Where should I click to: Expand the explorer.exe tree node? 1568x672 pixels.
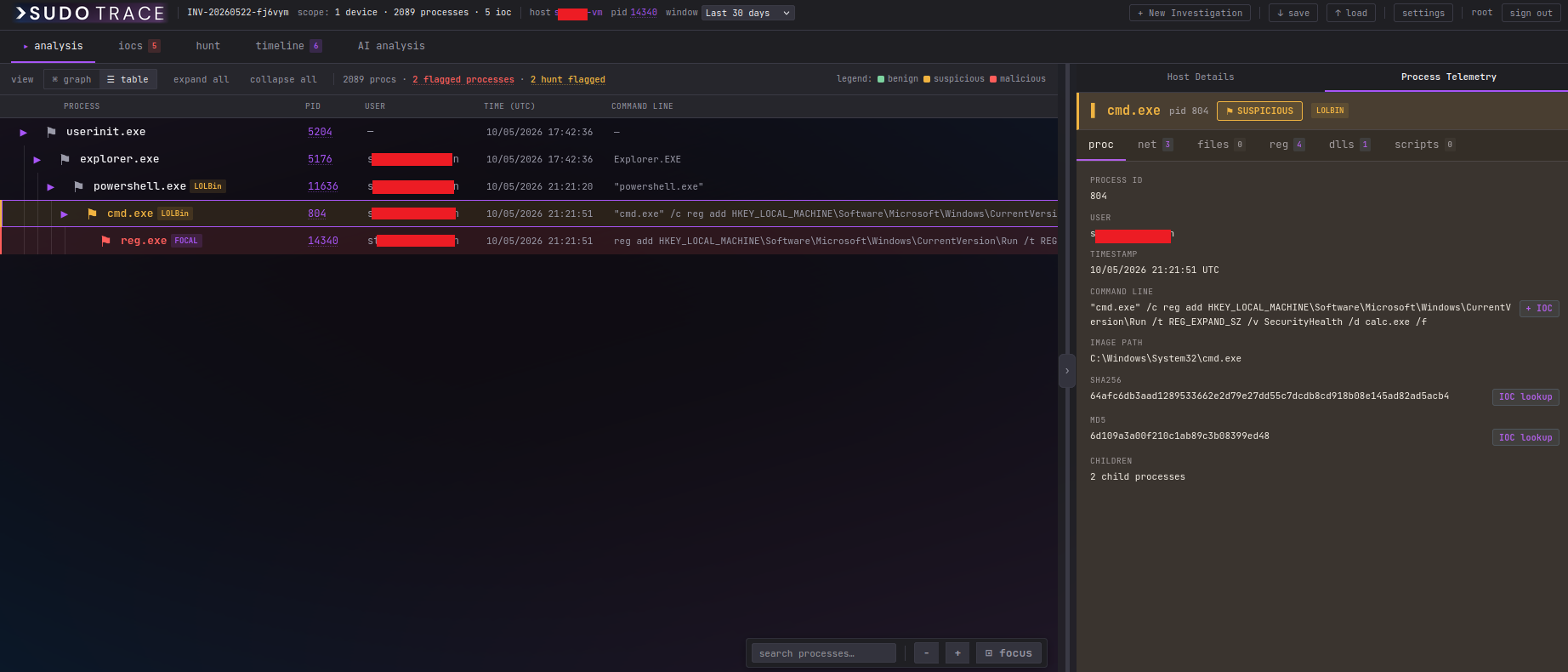pyautogui.click(x=37, y=159)
